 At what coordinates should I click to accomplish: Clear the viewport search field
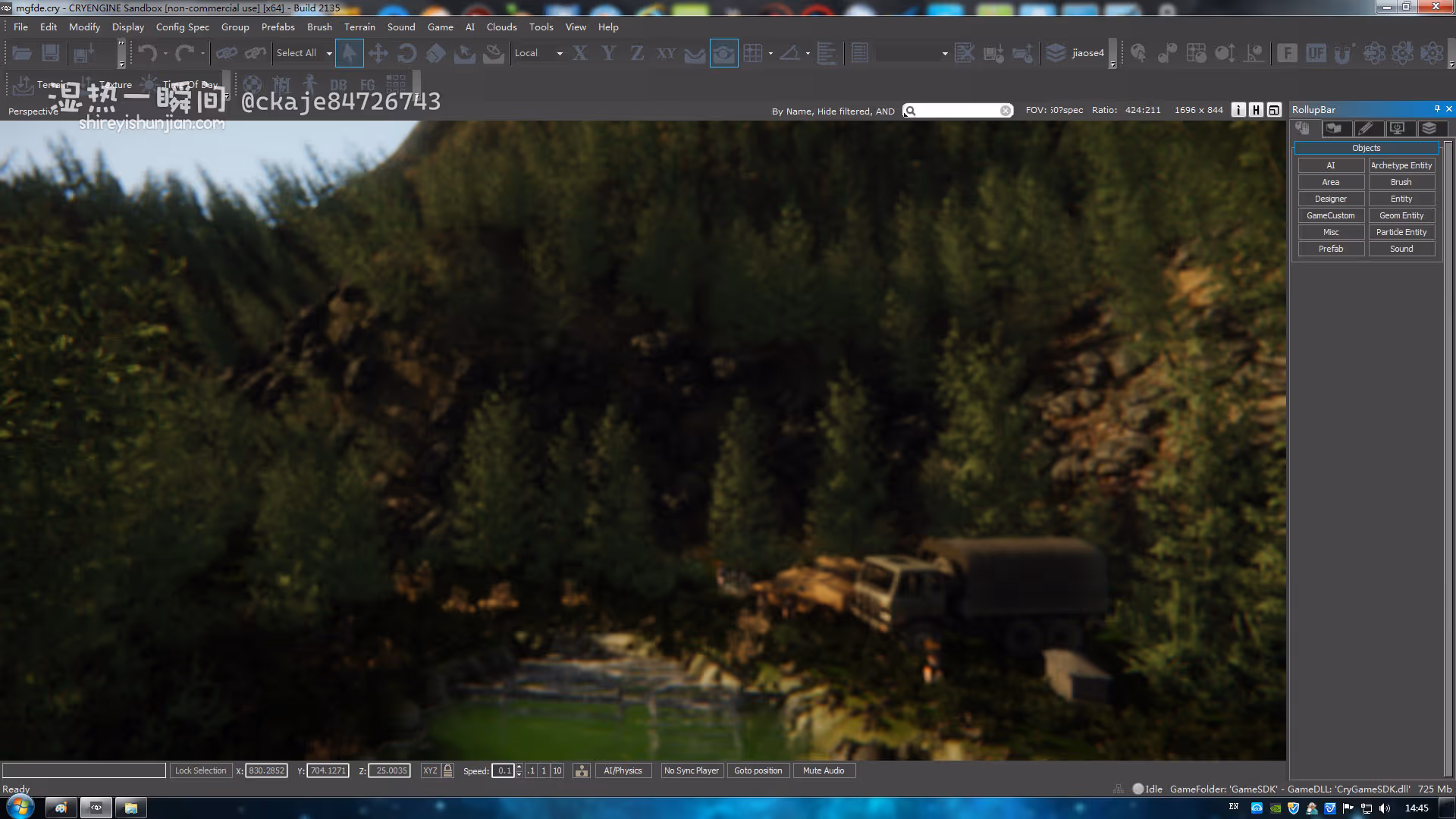coord(1006,111)
